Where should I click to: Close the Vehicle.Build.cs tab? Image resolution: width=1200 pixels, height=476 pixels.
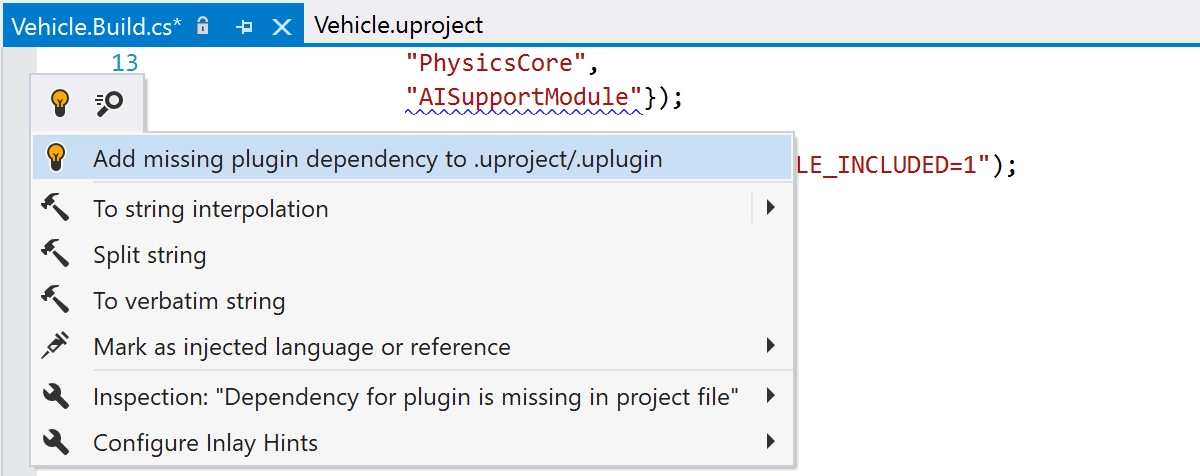(x=282, y=26)
